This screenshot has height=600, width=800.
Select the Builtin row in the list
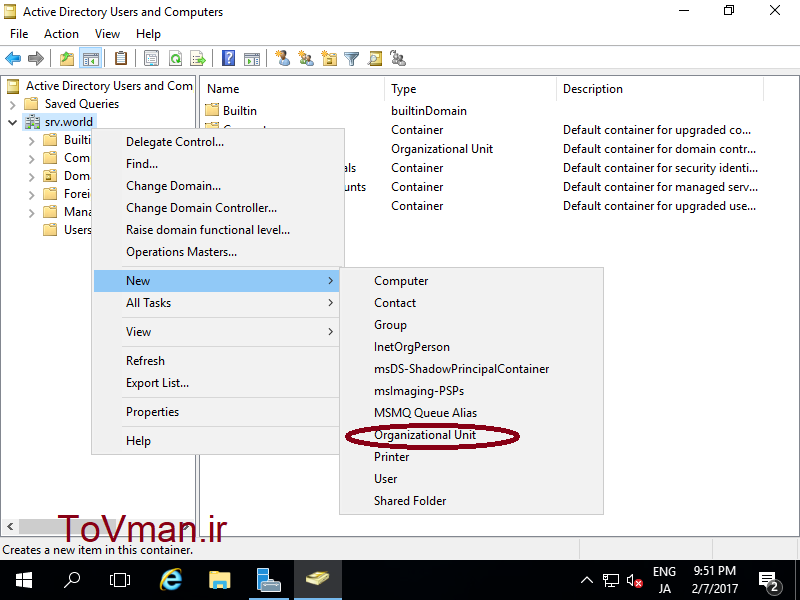coord(240,111)
